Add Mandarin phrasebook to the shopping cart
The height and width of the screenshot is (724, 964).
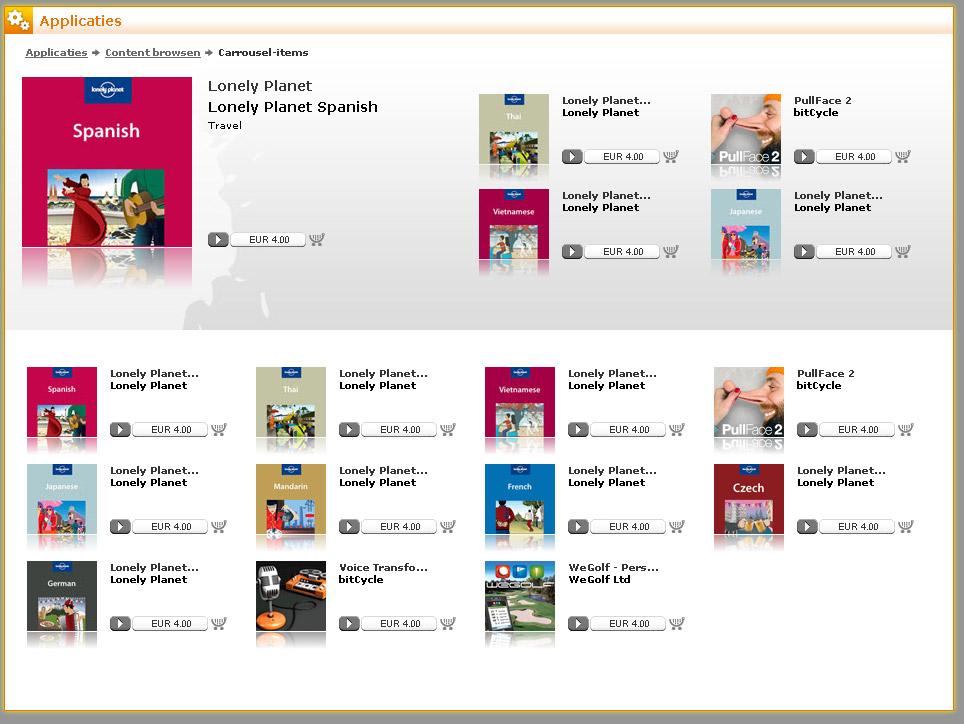[448, 526]
